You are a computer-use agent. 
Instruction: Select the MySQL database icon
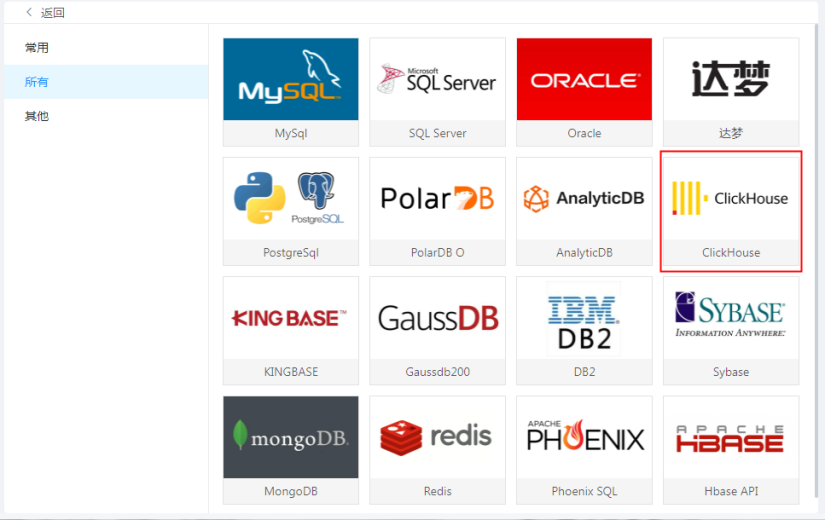[290, 80]
